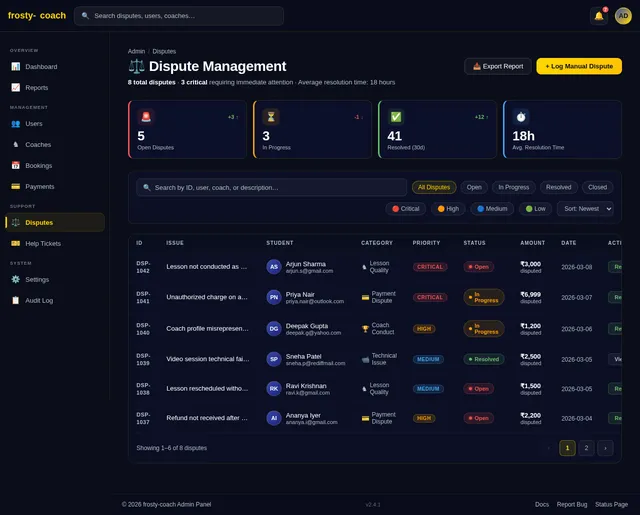
Task: Click Export Report button
Action: (x=498, y=66)
